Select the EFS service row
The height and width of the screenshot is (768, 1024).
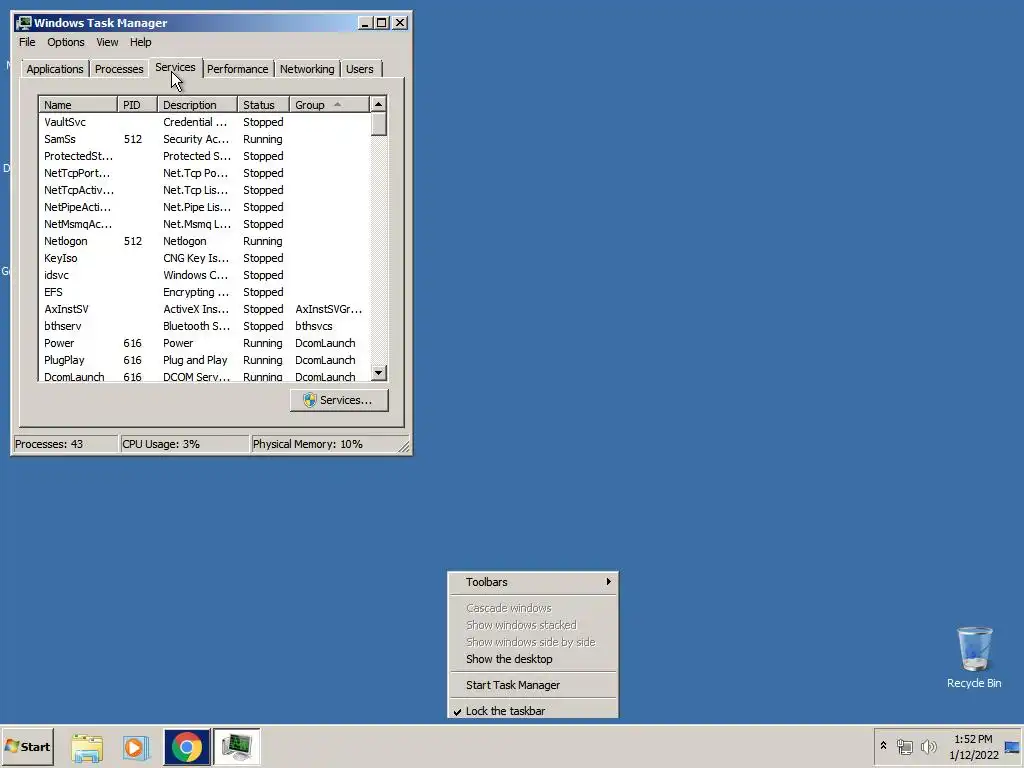point(204,292)
